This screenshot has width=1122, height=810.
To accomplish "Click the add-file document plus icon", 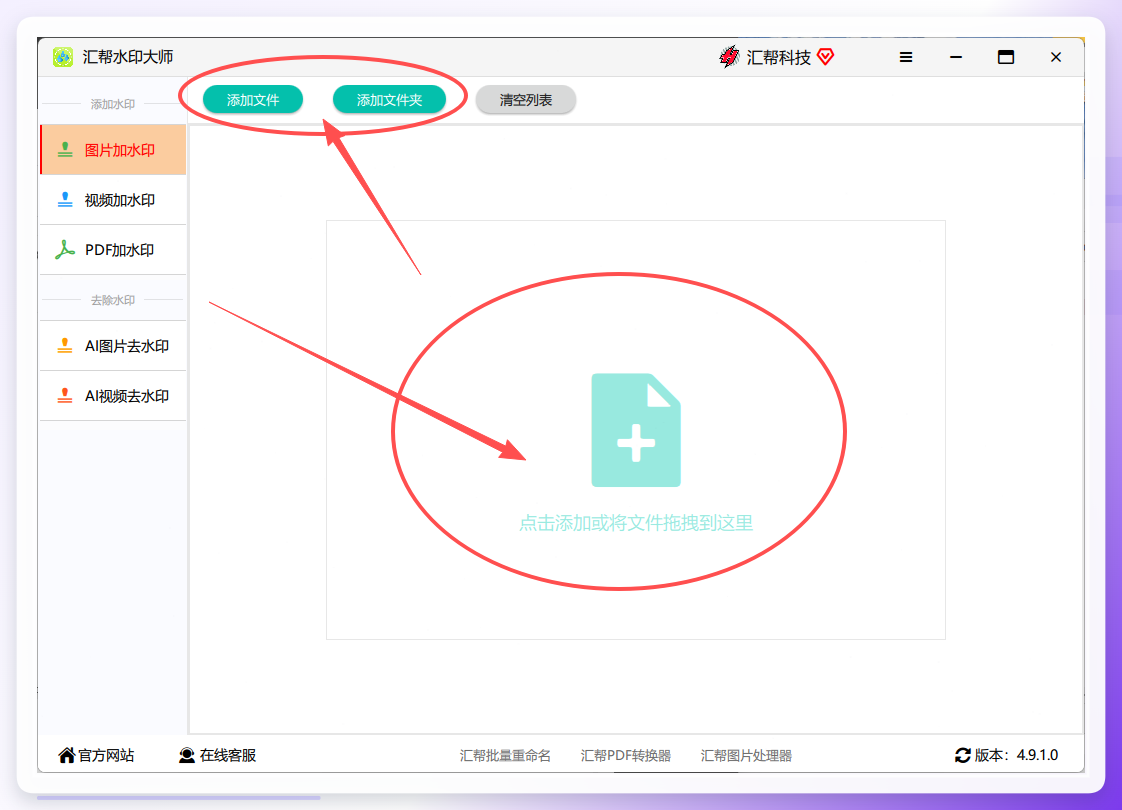I will 635,430.
